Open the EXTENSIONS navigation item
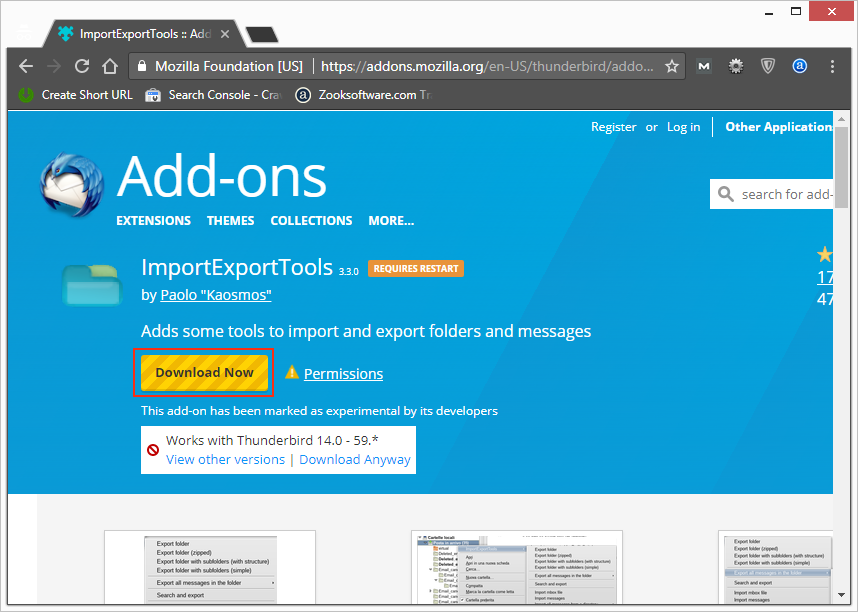This screenshot has height=612, width=858. (153, 221)
